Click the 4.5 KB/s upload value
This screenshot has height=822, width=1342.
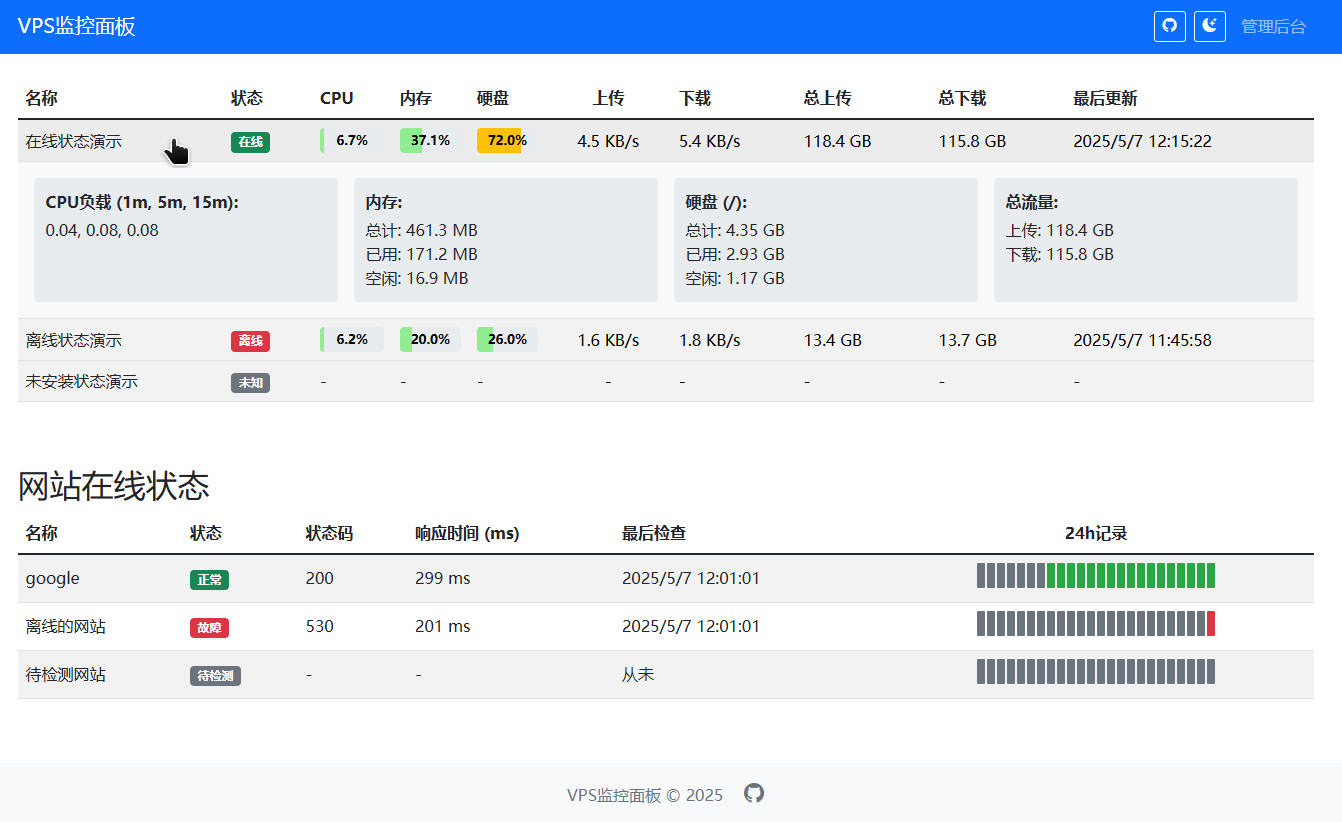608,141
